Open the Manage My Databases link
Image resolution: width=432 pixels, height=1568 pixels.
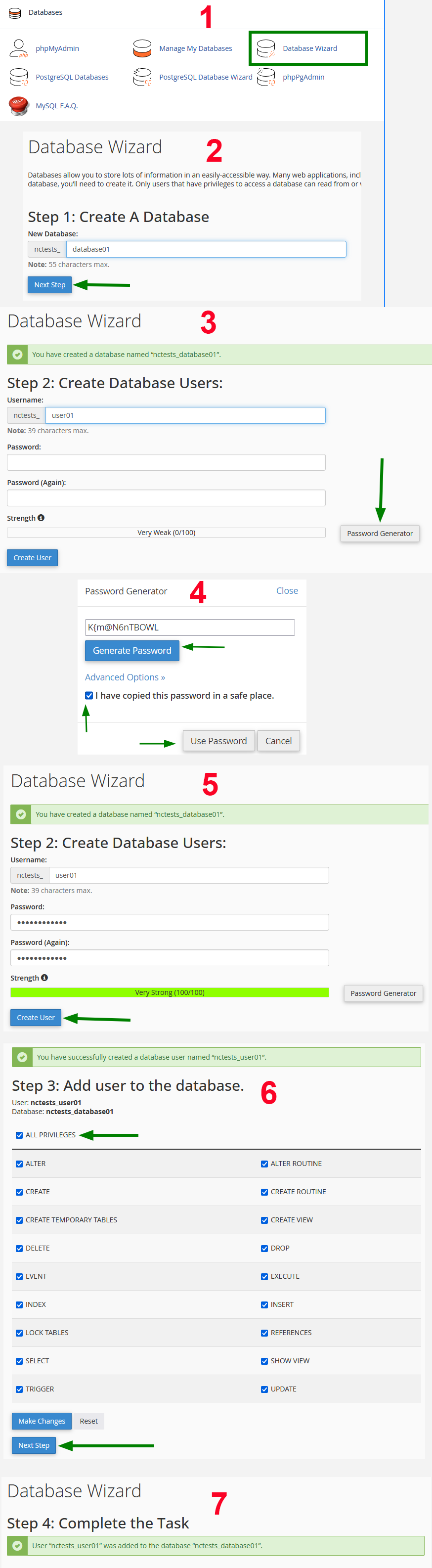pos(195,48)
